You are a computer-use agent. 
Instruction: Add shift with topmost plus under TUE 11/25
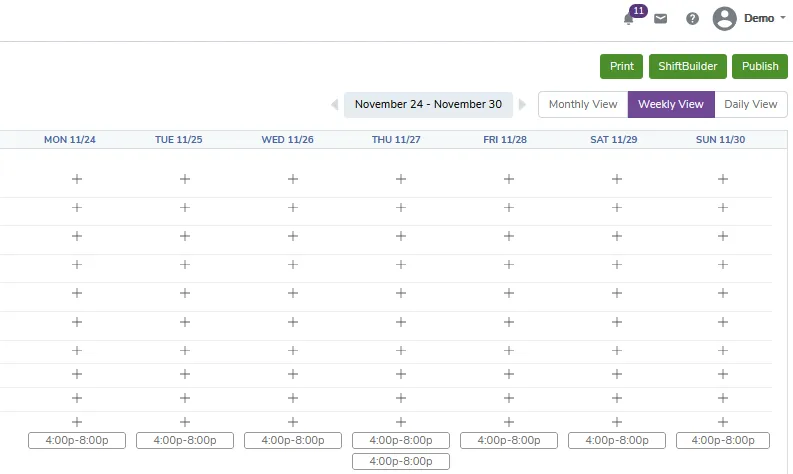point(185,179)
